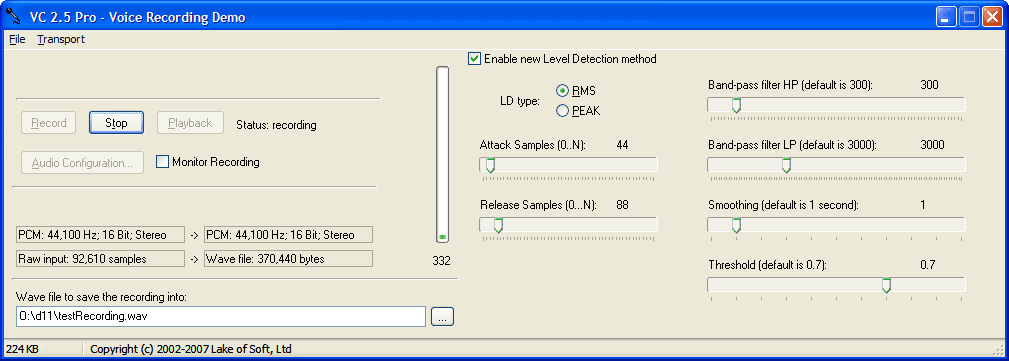The image size is (1009, 361).
Task: Click the disabled Playback button
Action: (190, 123)
